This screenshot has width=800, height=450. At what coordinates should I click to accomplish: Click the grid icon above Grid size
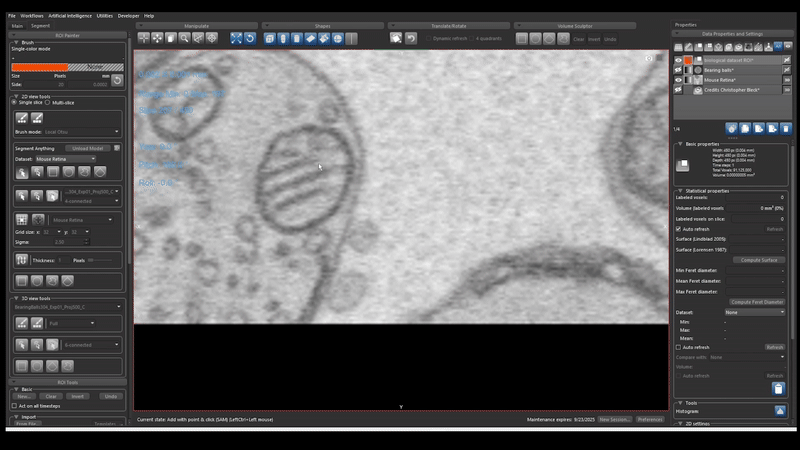point(21,220)
